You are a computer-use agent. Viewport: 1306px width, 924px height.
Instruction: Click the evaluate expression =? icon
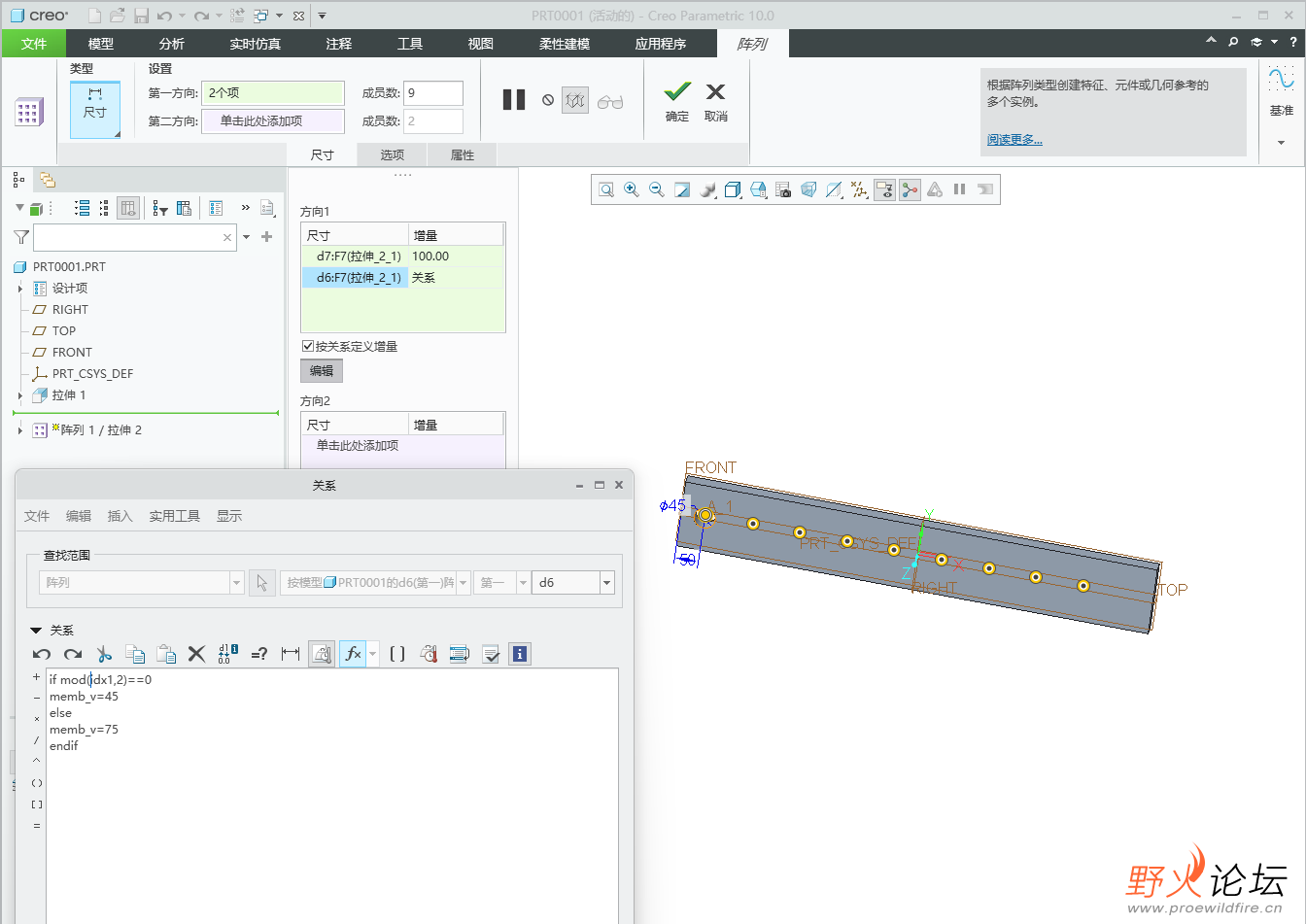(x=258, y=654)
